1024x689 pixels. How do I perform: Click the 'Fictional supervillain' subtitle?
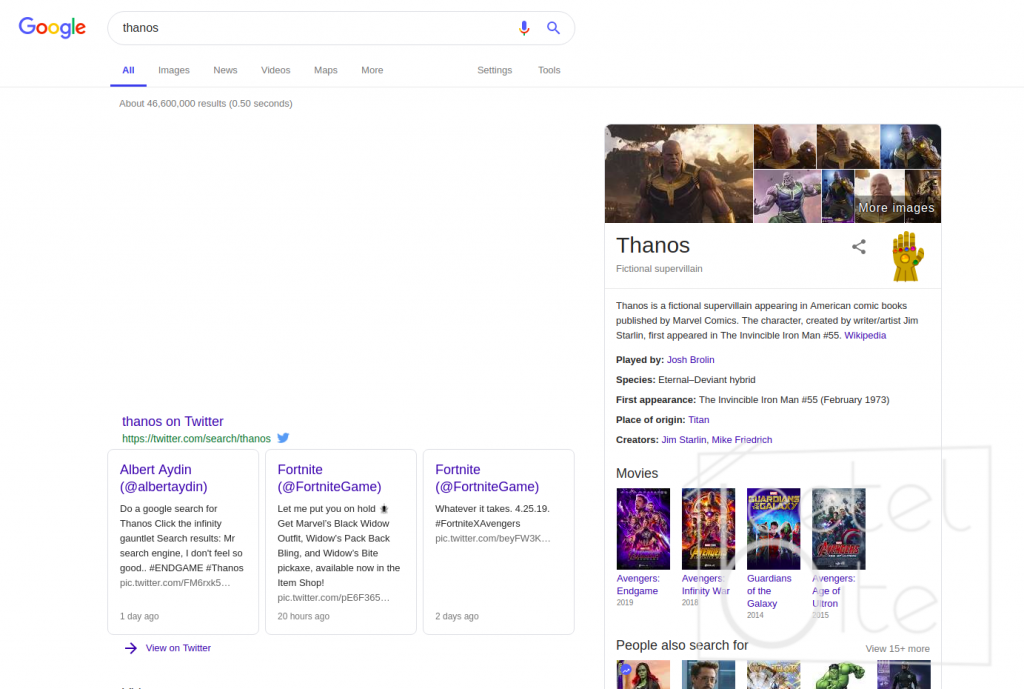(x=659, y=268)
